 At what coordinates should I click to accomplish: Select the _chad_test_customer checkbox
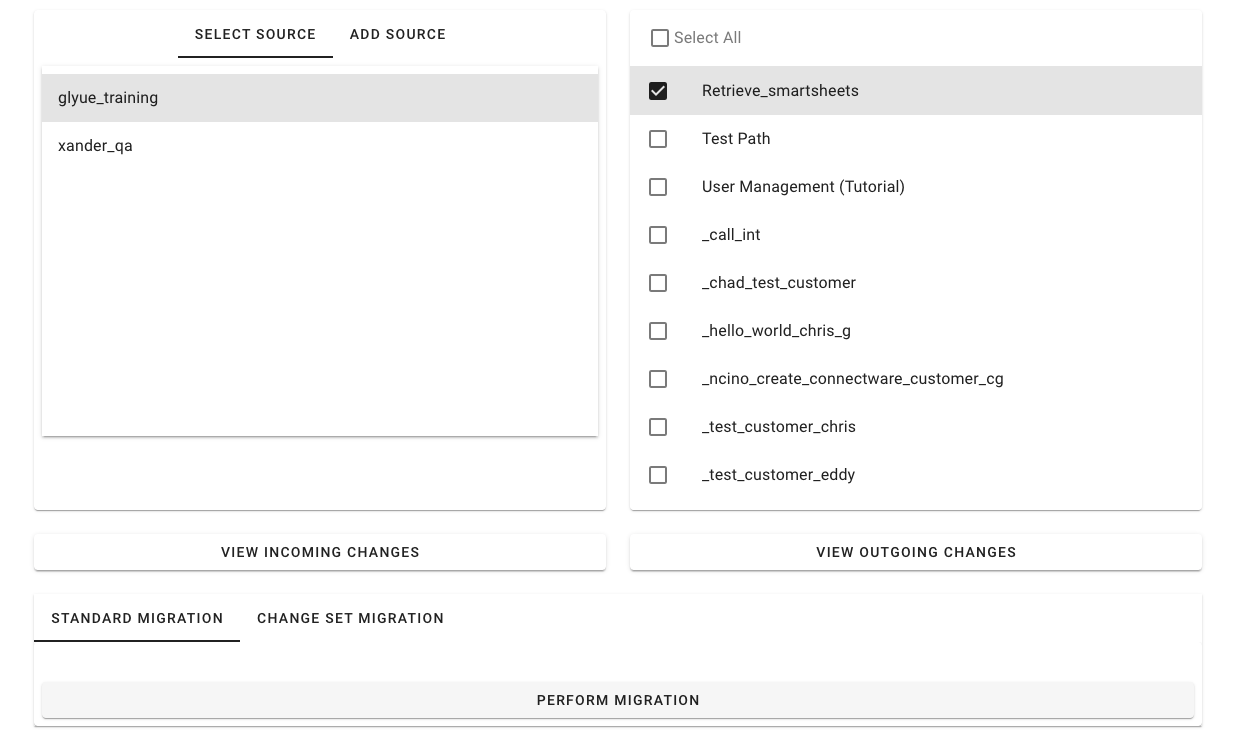(x=658, y=283)
